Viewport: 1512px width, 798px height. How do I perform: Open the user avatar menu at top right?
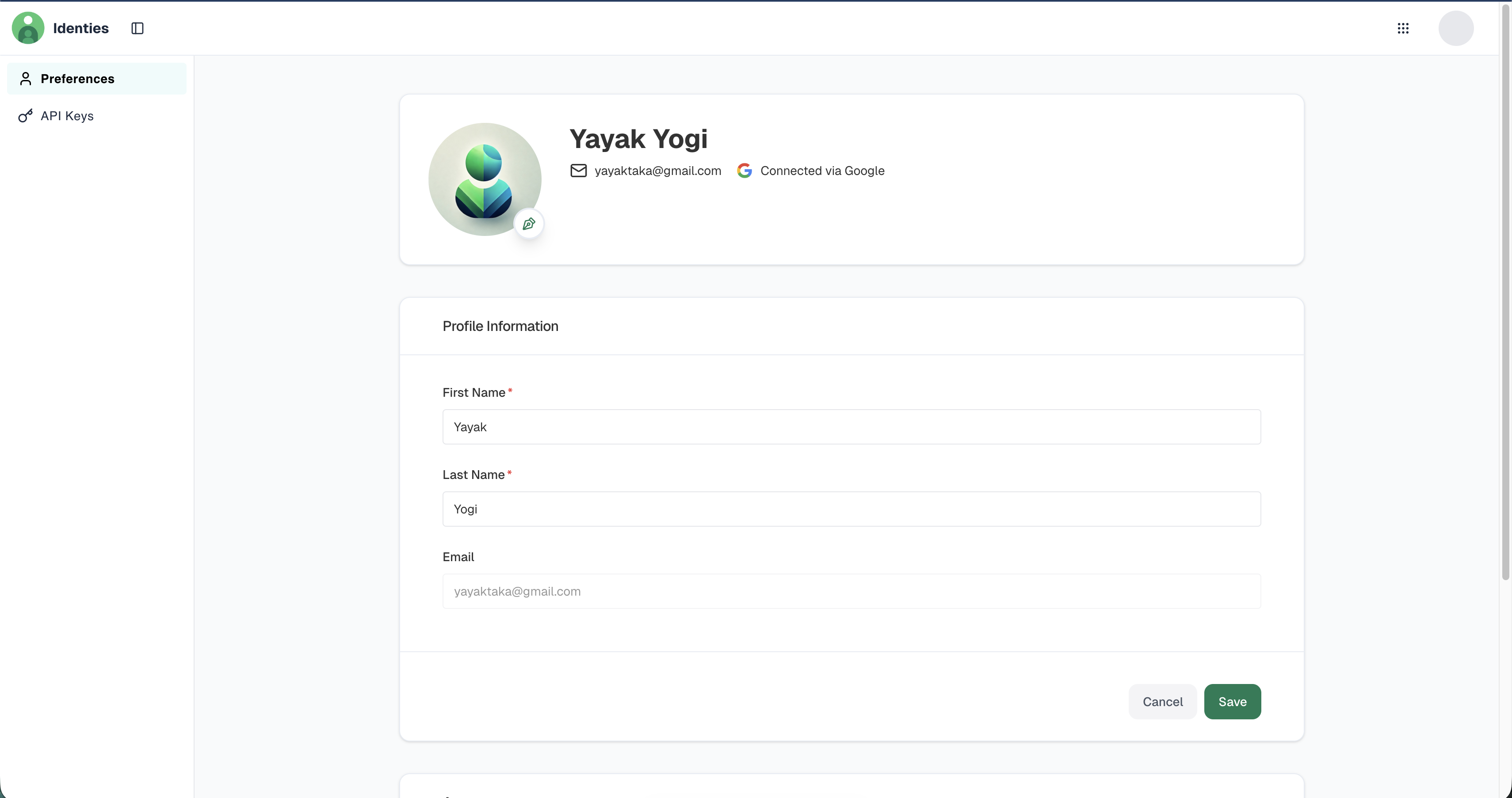pyautogui.click(x=1455, y=28)
